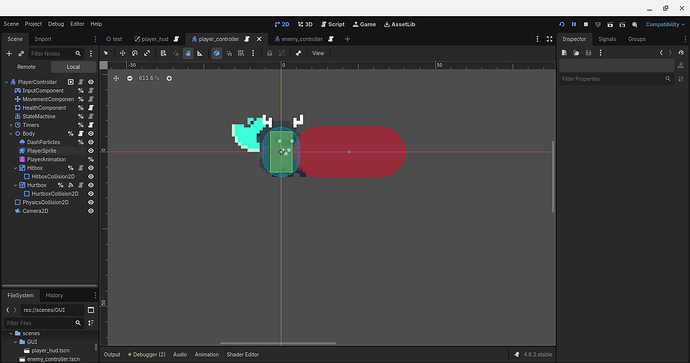Open the Hurtbox signals icon
690x363 pixels.
(x=70, y=185)
